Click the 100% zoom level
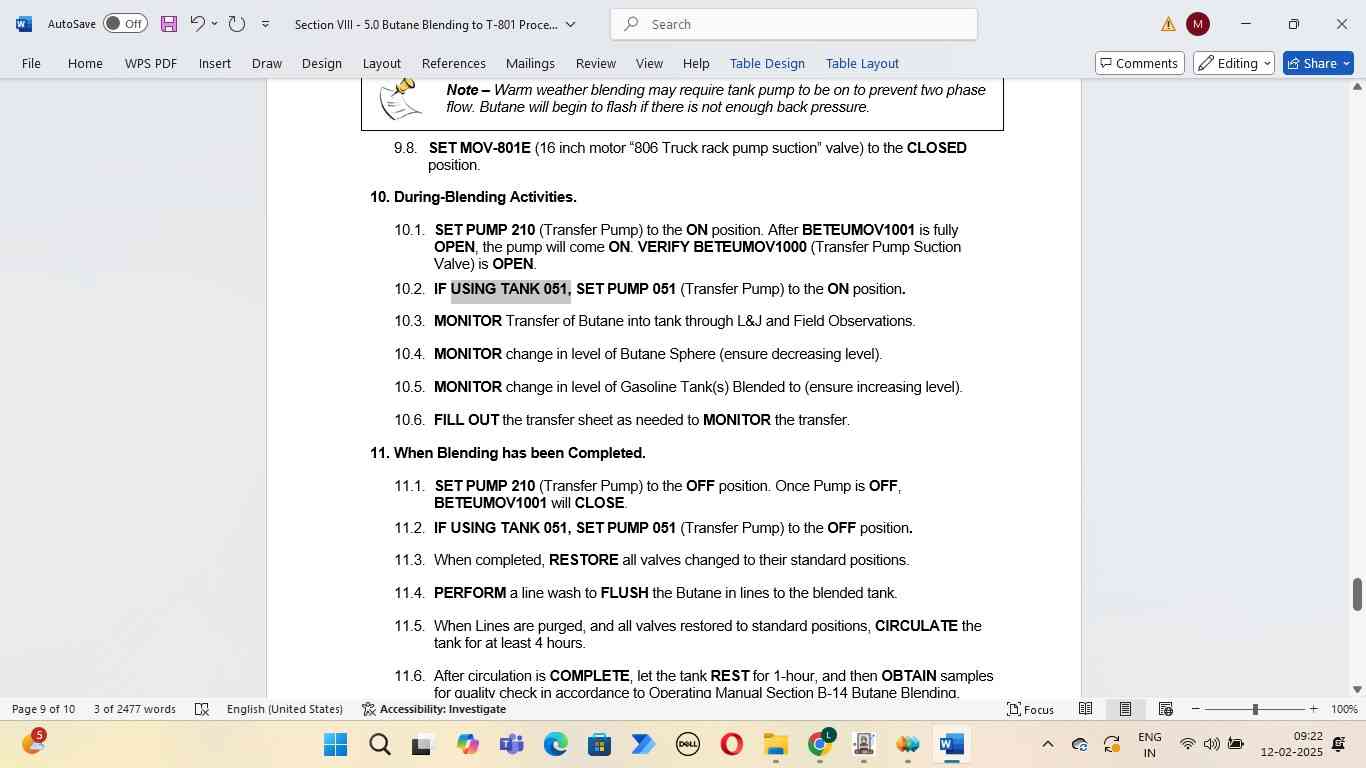Image resolution: width=1366 pixels, height=768 pixels. point(1344,709)
